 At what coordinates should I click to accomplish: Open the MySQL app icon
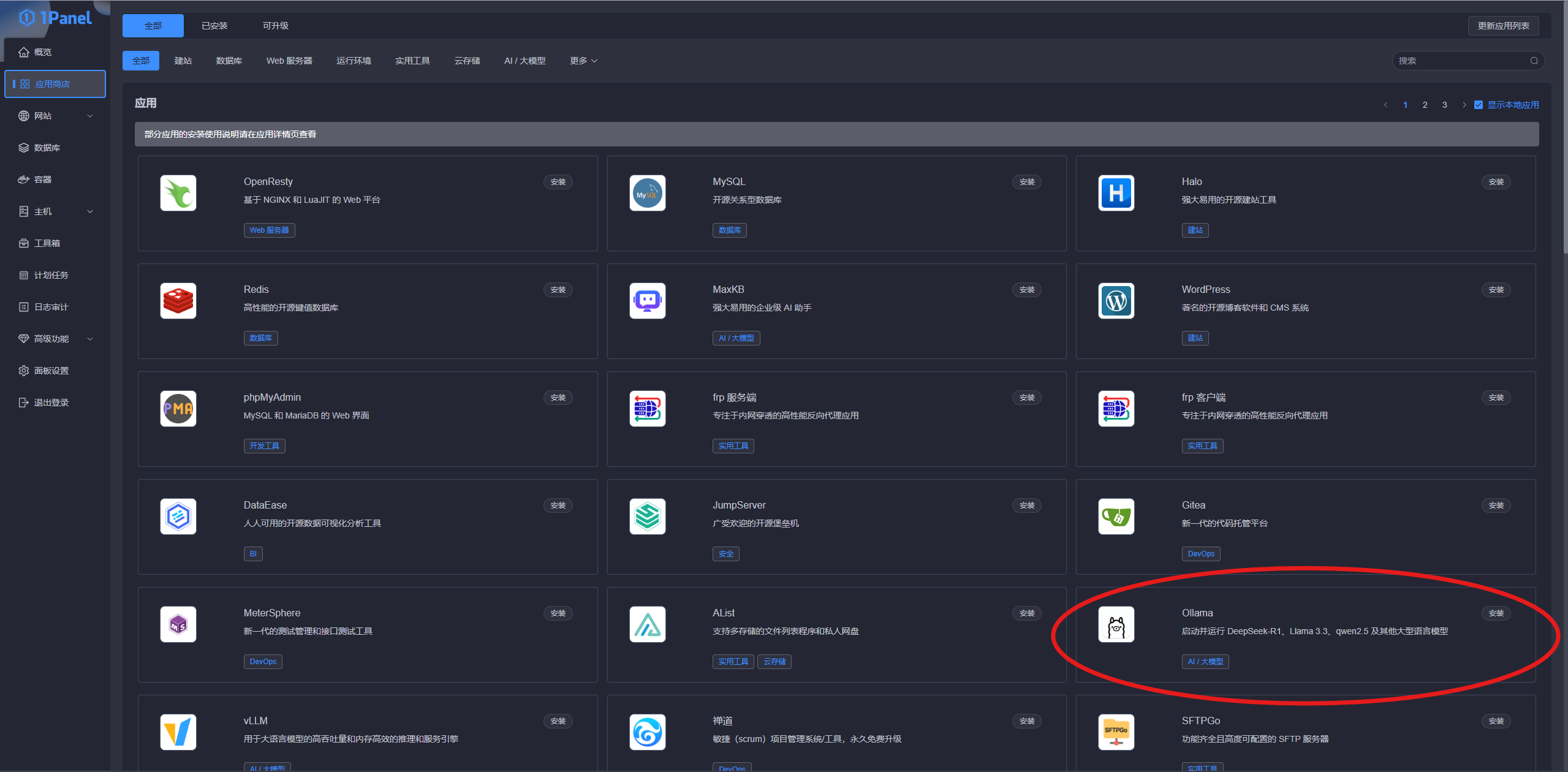tap(647, 193)
